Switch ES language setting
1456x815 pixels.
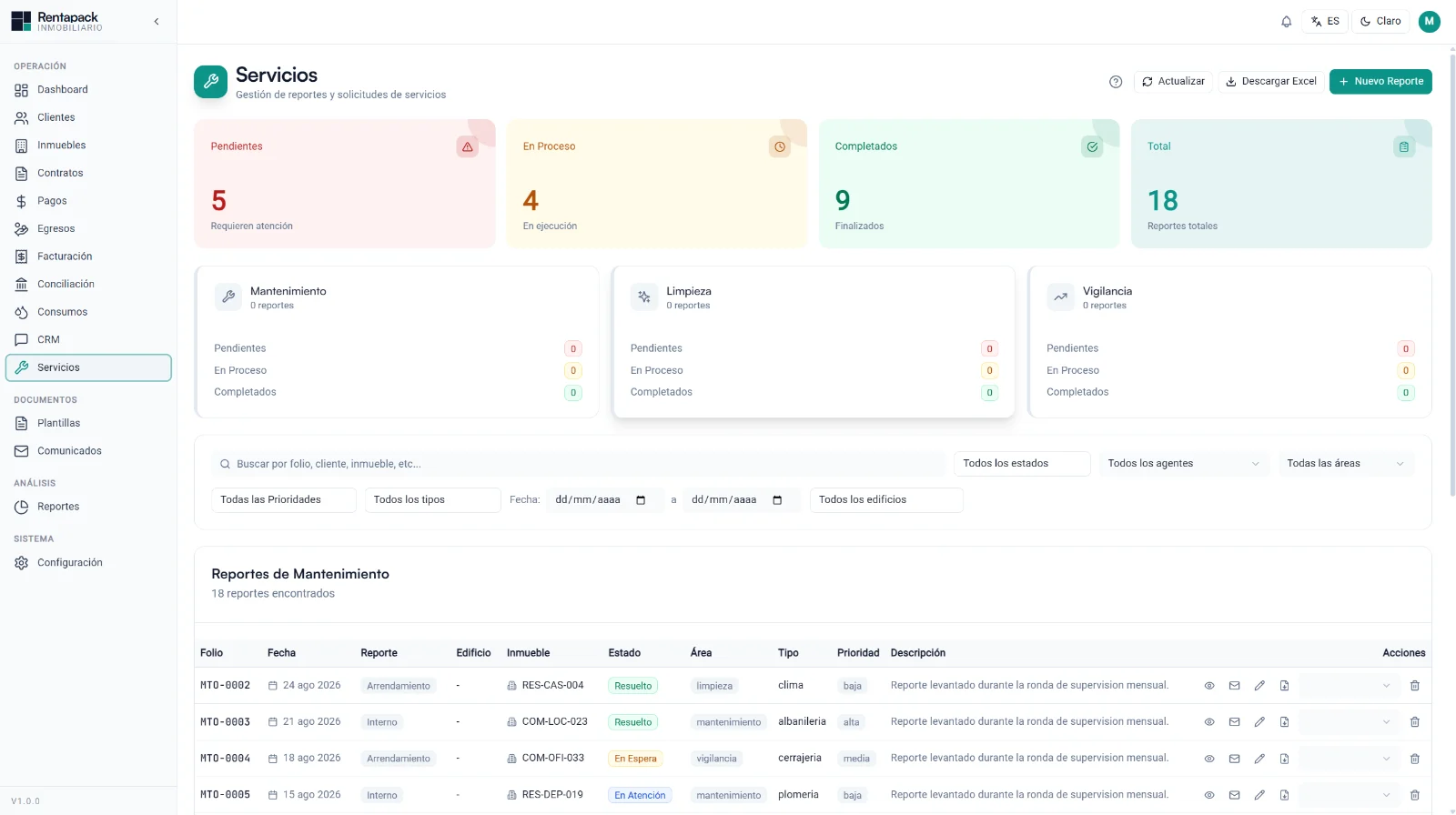[x=1325, y=21]
